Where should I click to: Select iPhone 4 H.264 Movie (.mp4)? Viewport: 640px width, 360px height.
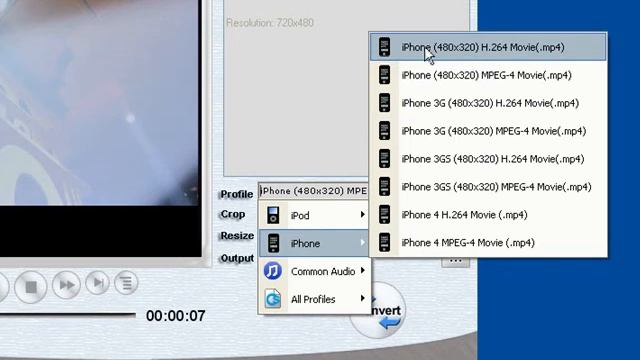tap(488, 215)
